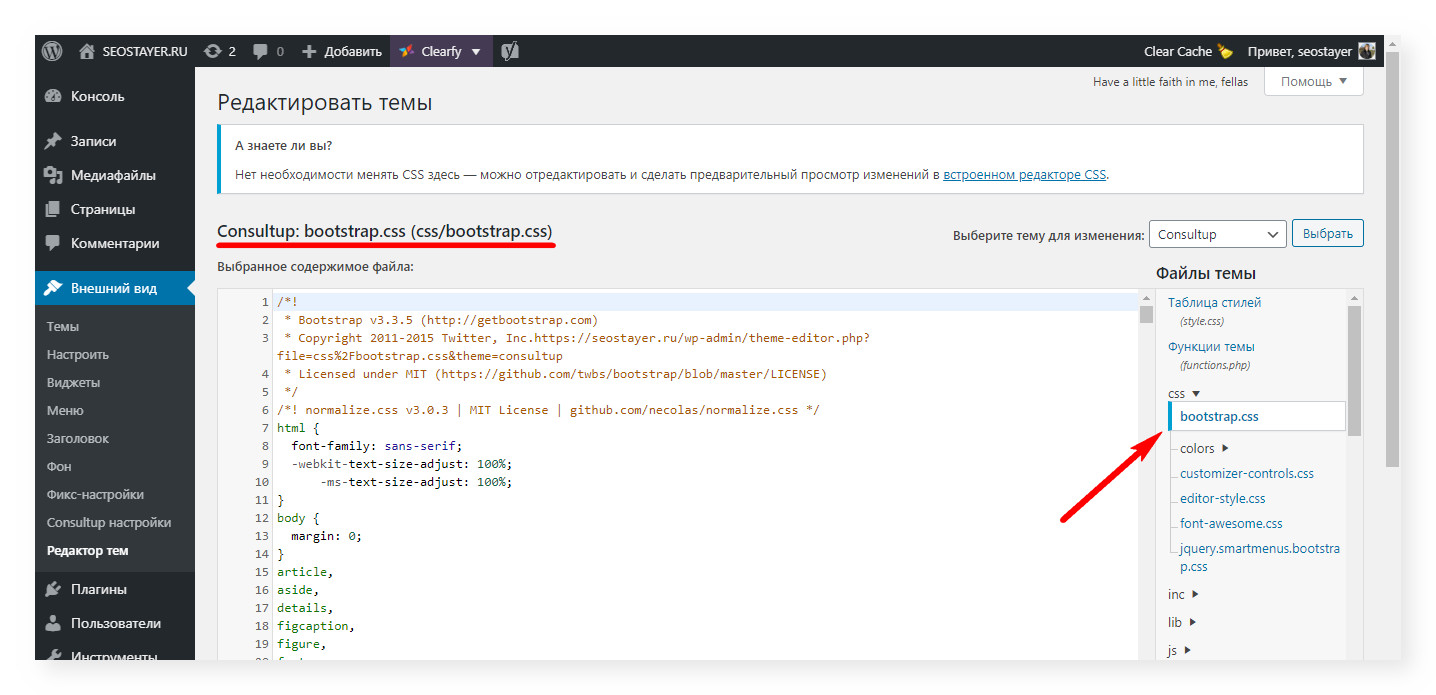Open font-awesome.css file
The image size is (1436, 695).
pyautogui.click(x=1231, y=523)
